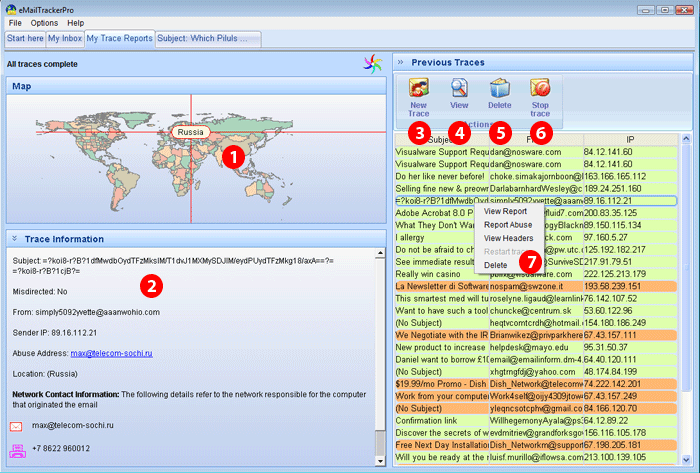
Task: Select the Really win casino row
Action: pyautogui.click(x=536, y=274)
